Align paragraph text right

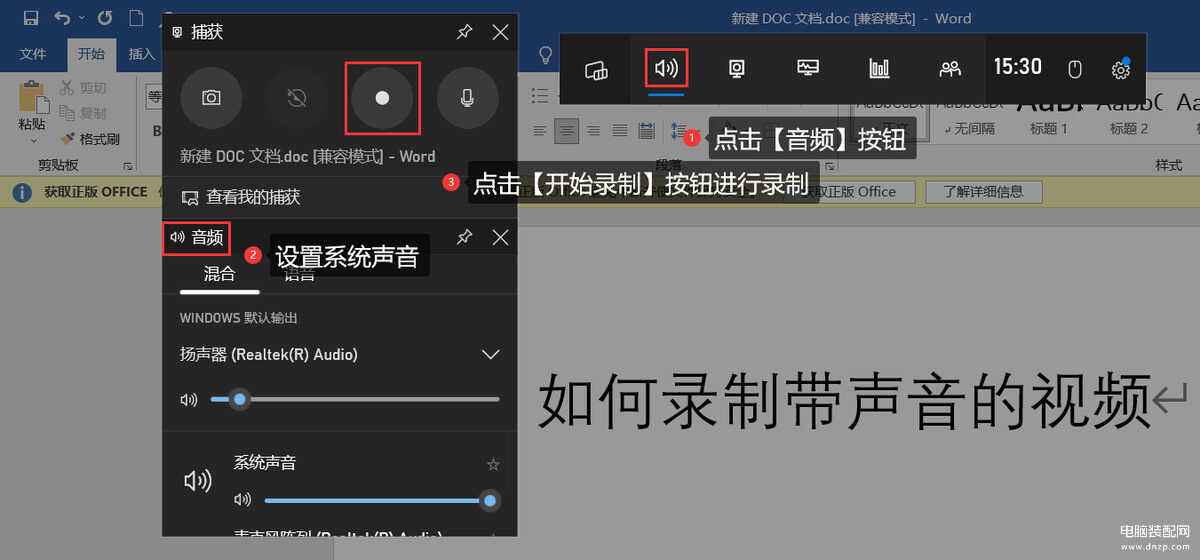point(593,130)
